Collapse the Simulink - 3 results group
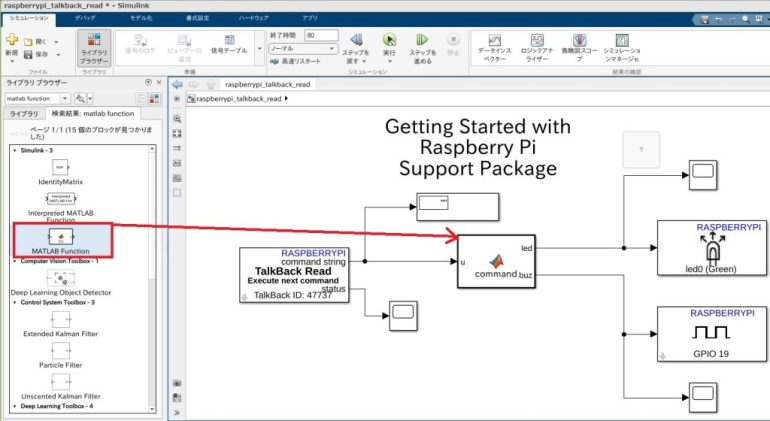770x421 pixels. [14, 150]
